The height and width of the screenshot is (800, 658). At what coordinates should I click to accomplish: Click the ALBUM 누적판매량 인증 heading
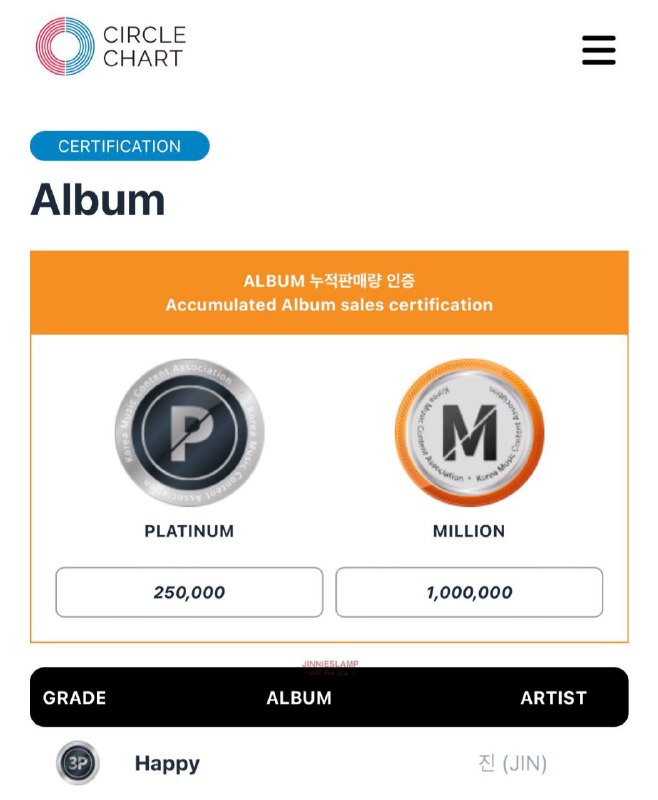329,281
